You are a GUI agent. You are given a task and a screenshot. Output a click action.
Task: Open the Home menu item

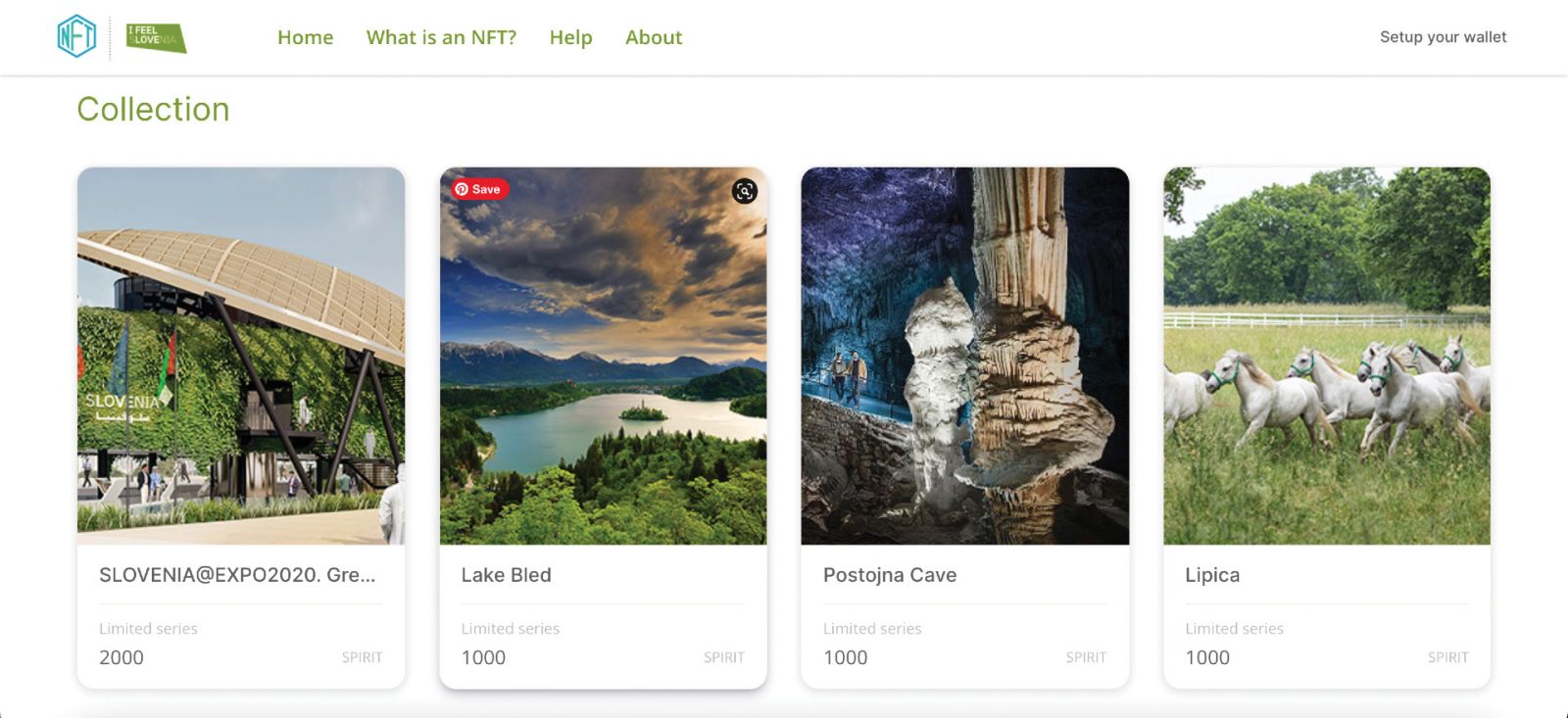(305, 37)
